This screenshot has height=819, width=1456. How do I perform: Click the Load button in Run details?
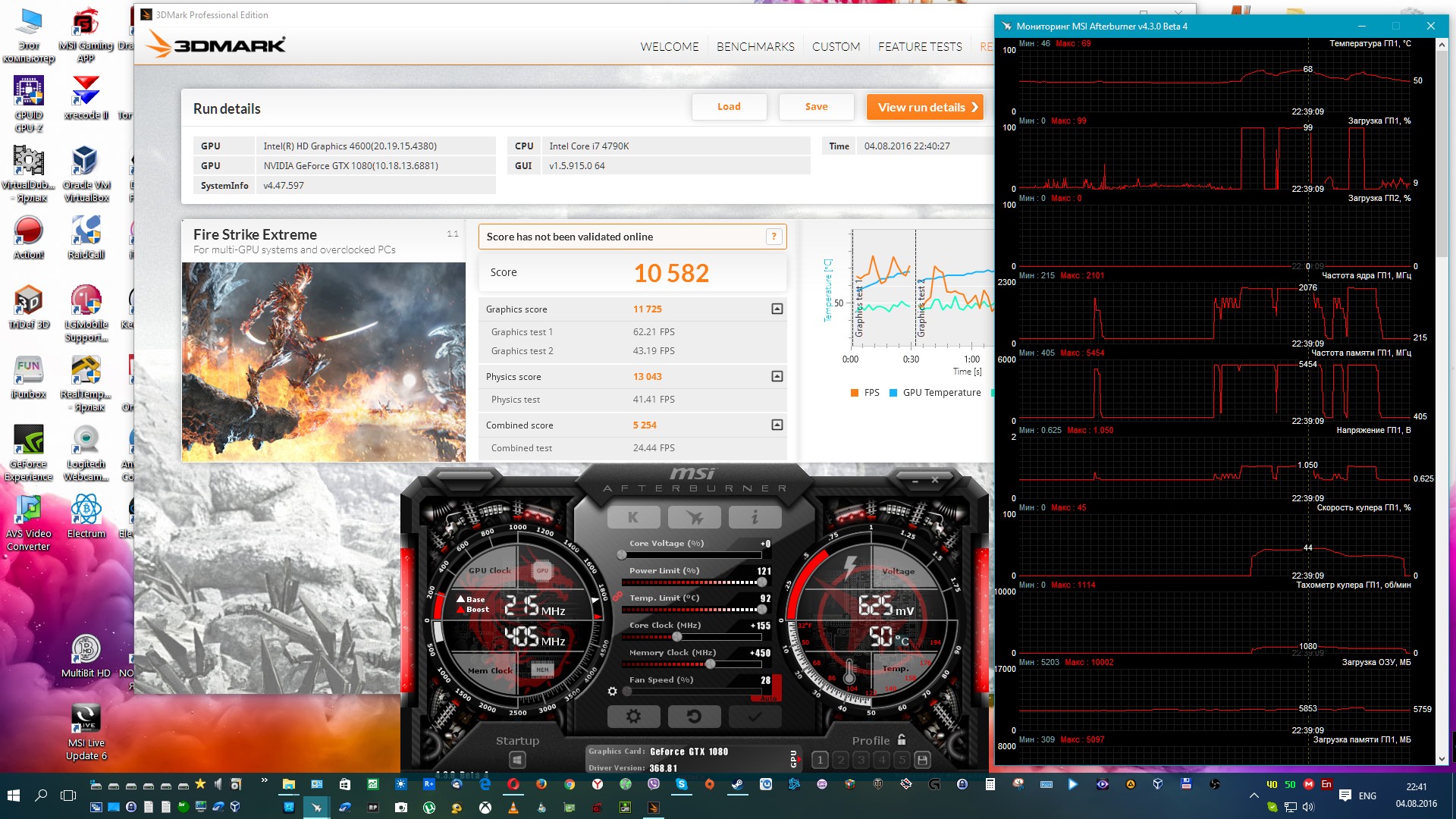tap(729, 107)
